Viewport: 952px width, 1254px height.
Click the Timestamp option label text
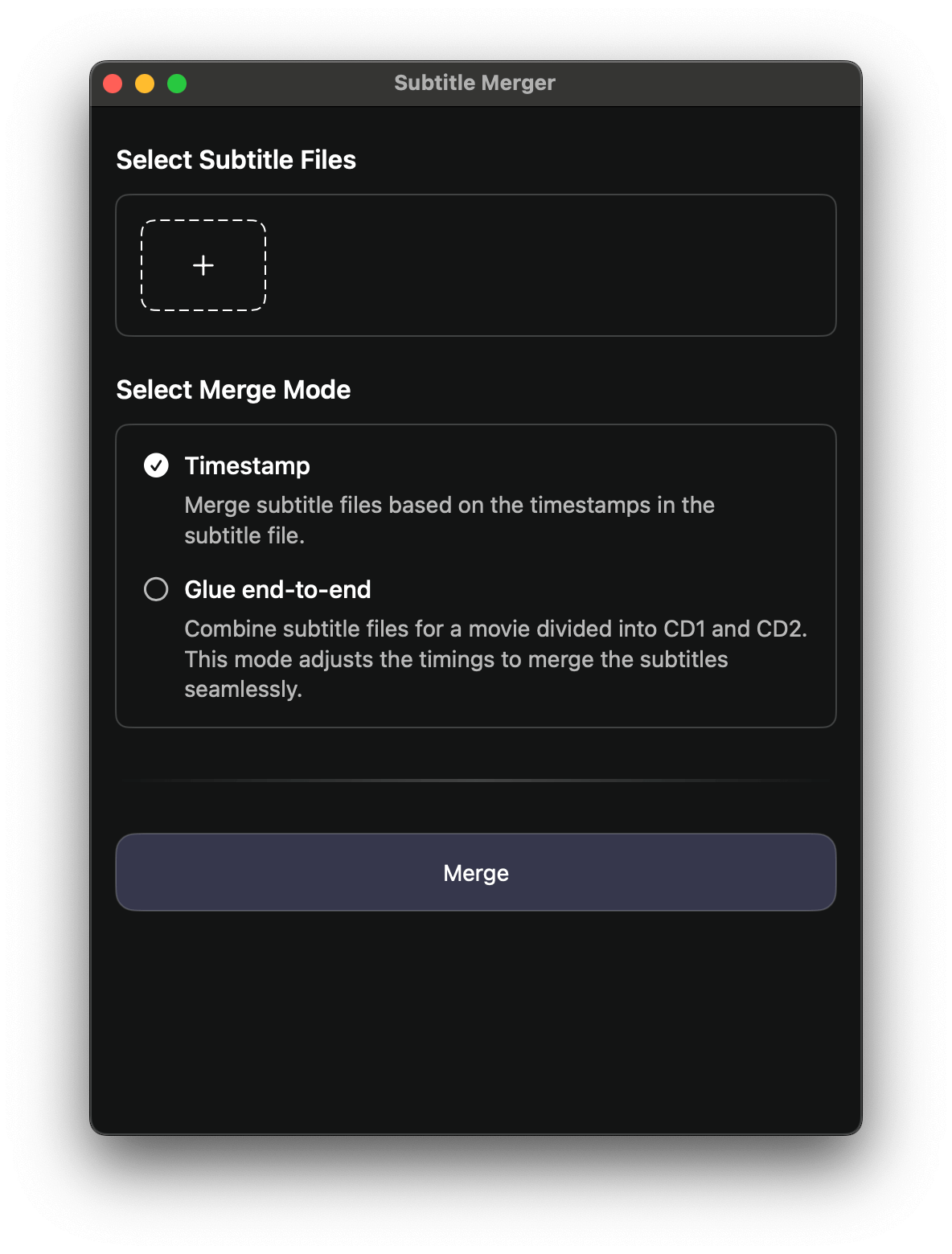[x=247, y=465]
